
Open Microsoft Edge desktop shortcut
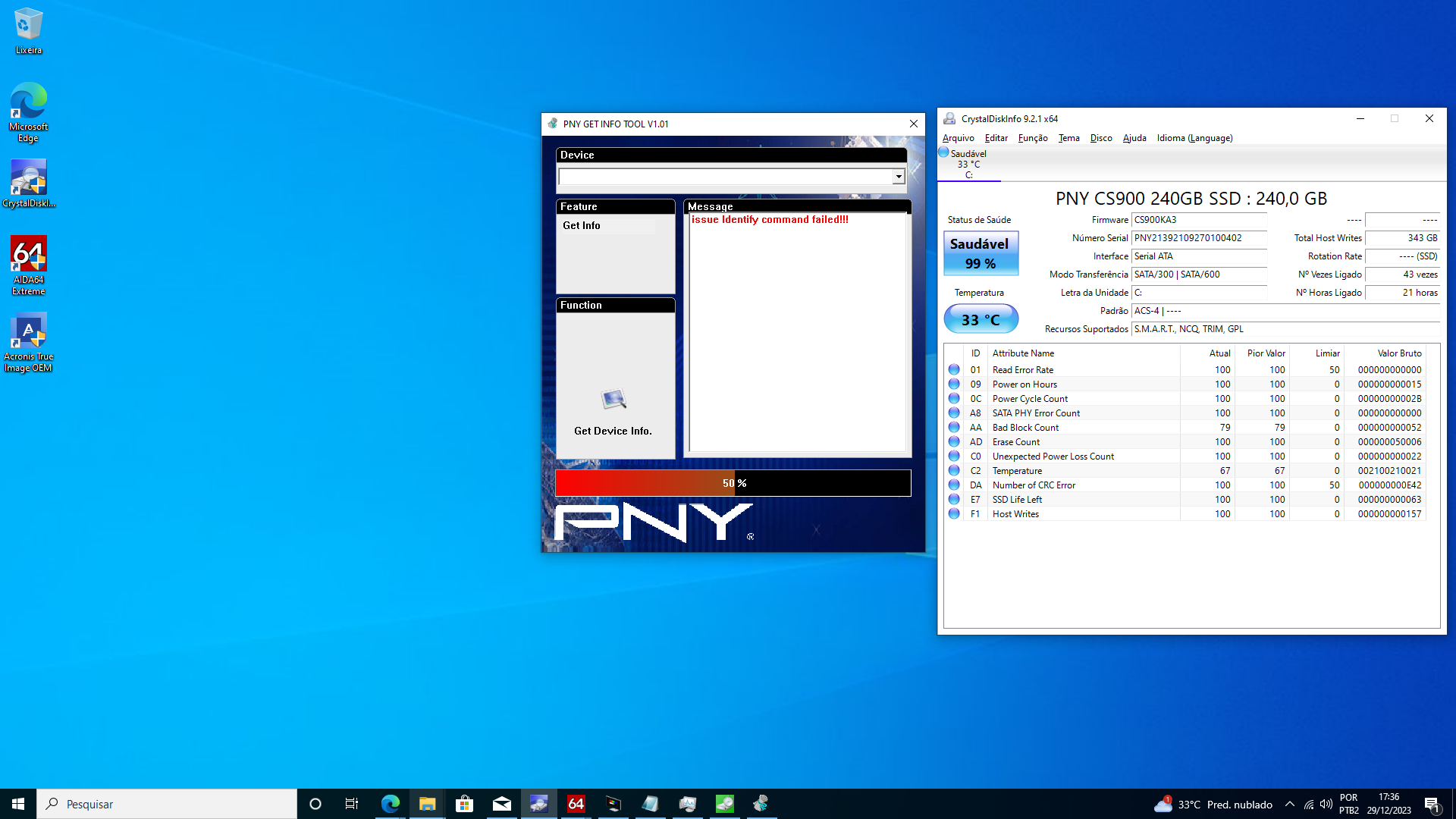click(x=28, y=112)
